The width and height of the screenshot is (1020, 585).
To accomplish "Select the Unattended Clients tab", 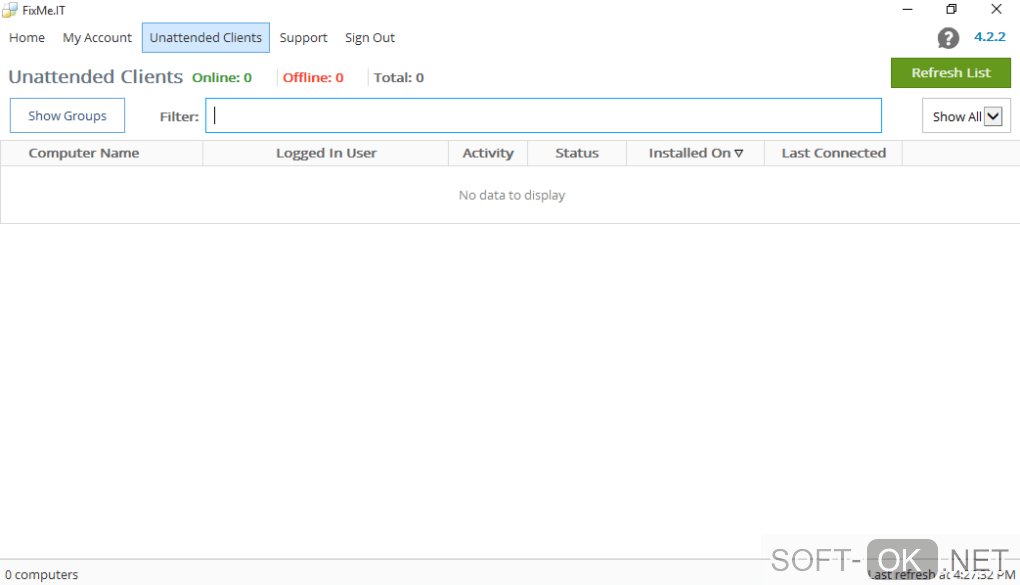I will coord(206,38).
